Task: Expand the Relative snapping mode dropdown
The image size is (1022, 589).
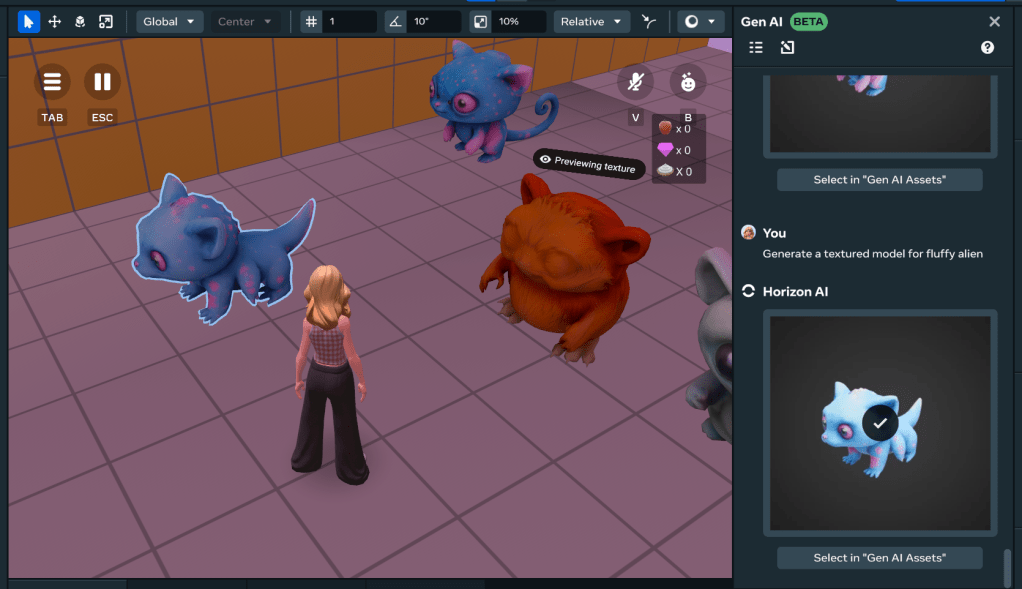Action: pos(591,21)
